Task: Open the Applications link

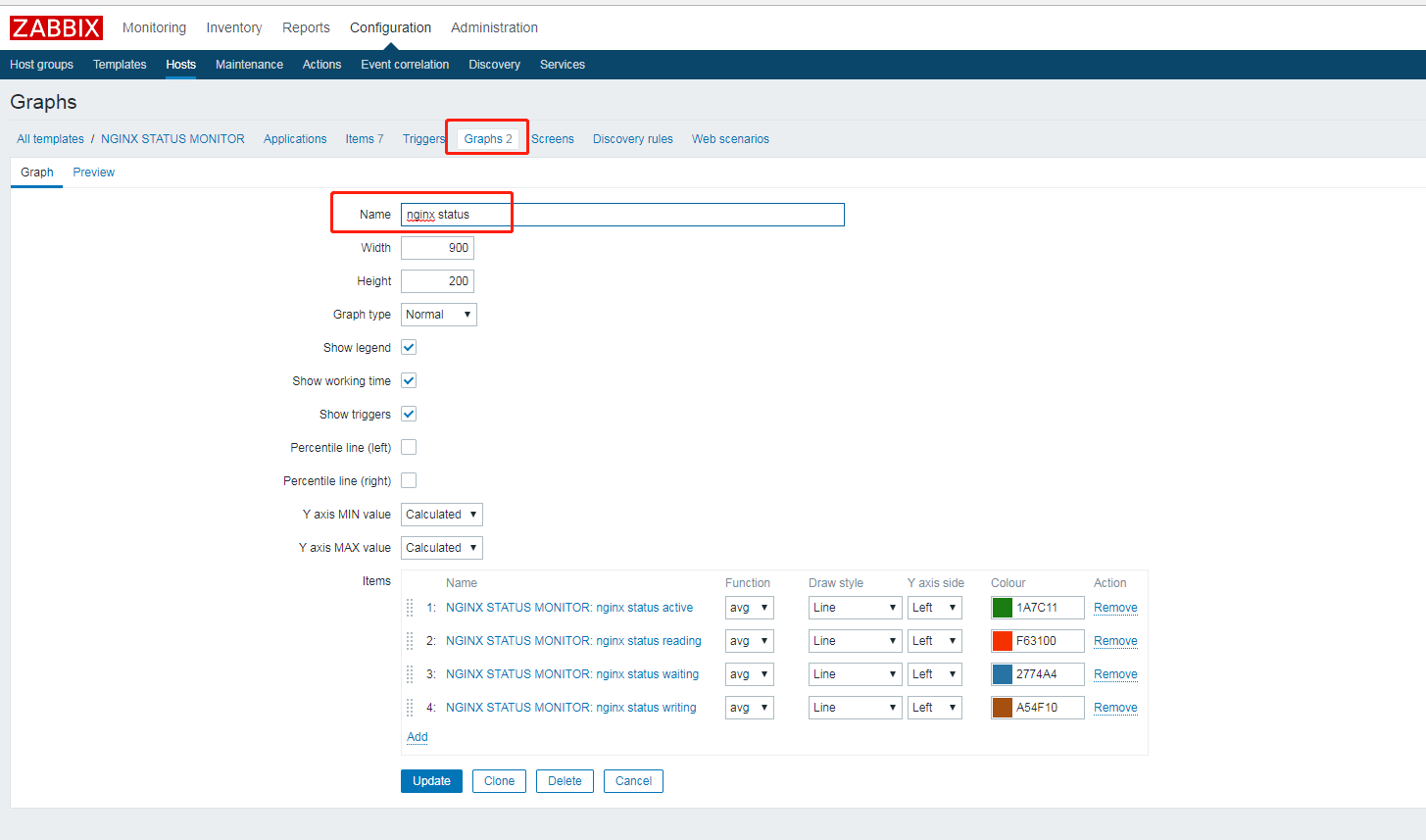Action: coord(295,139)
